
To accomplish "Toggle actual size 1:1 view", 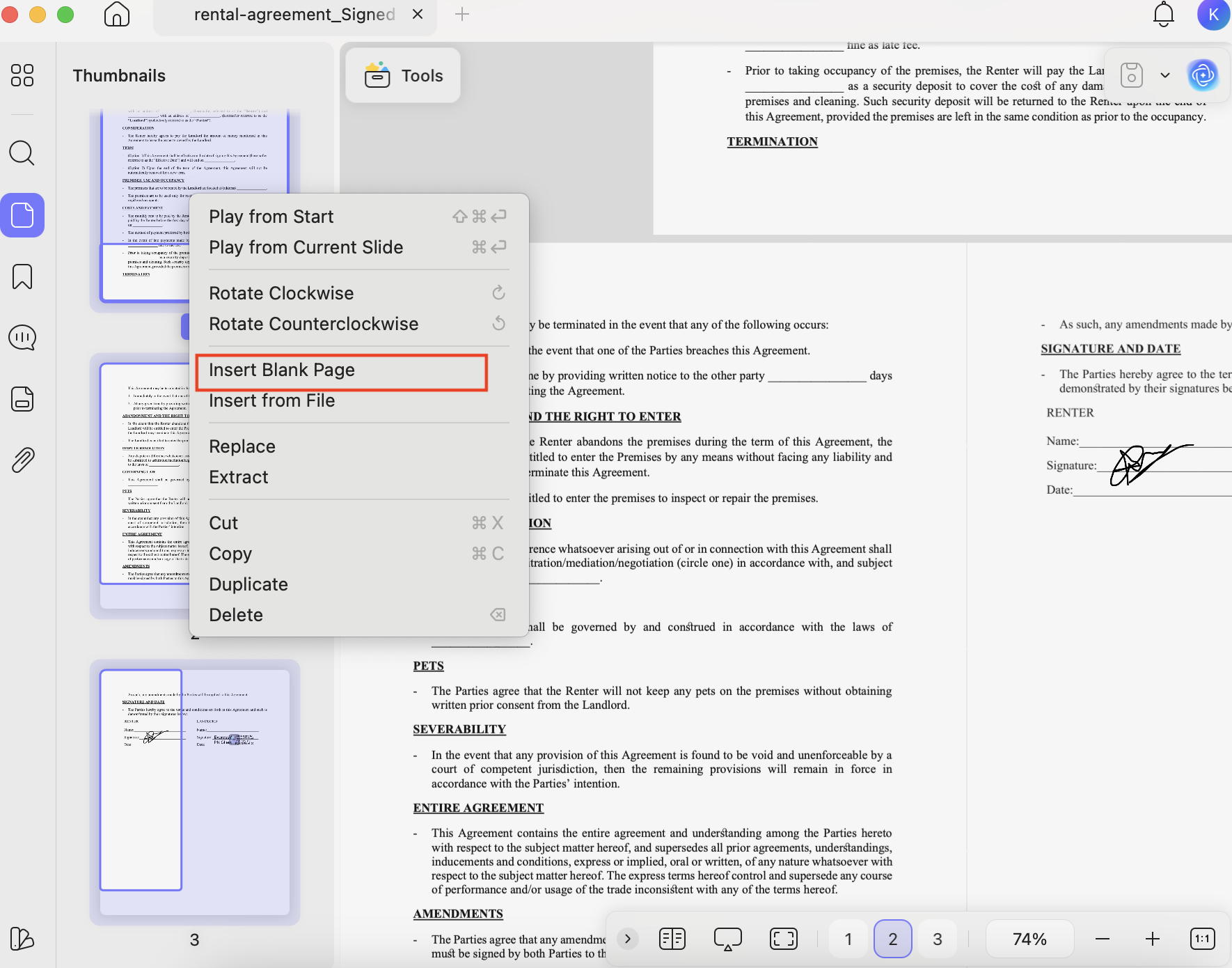I will [1203, 939].
